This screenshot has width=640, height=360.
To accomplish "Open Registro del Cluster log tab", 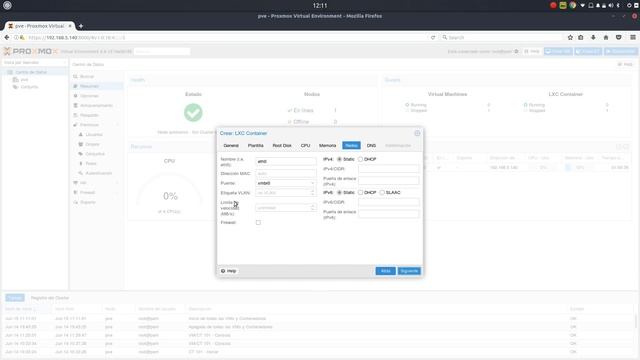I will point(50,298).
